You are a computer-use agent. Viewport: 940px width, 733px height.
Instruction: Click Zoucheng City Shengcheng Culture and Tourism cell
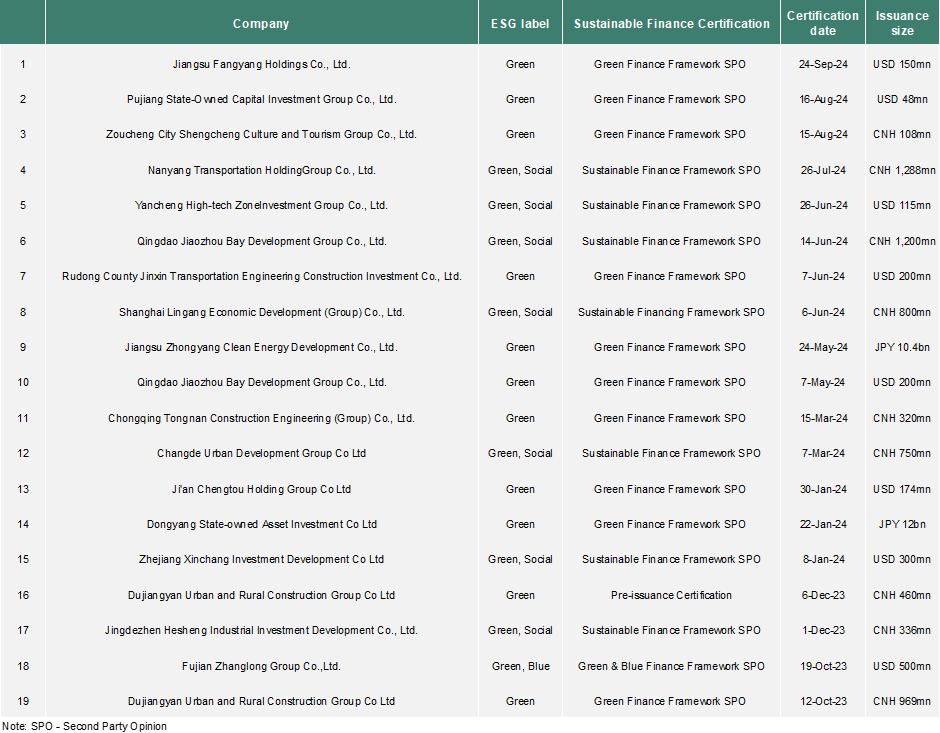pos(261,134)
